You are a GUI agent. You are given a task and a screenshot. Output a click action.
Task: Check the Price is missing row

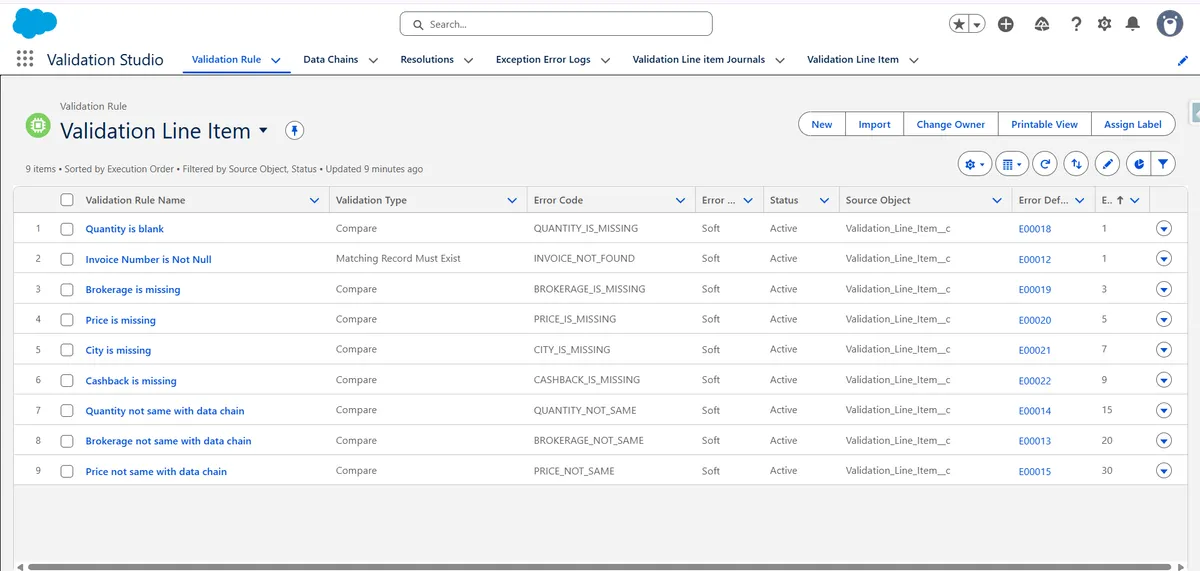pyautogui.click(x=67, y=320)
